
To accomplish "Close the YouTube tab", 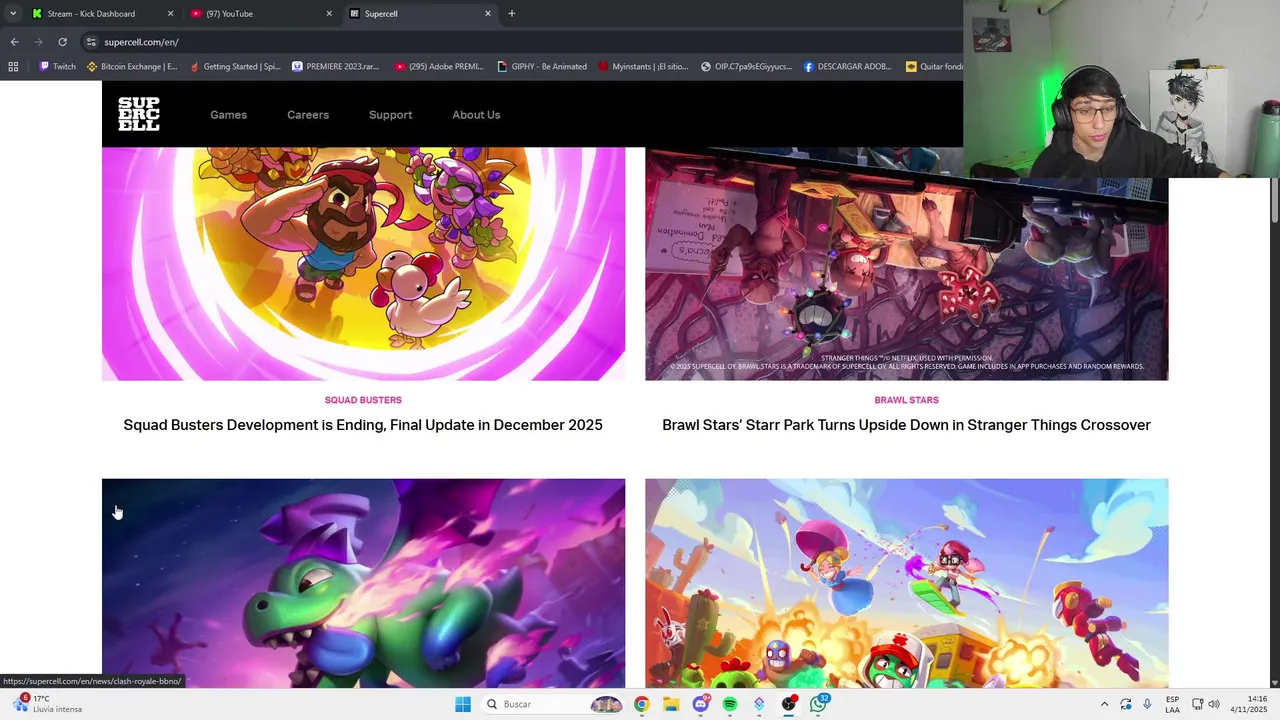I will pos(329,13).
